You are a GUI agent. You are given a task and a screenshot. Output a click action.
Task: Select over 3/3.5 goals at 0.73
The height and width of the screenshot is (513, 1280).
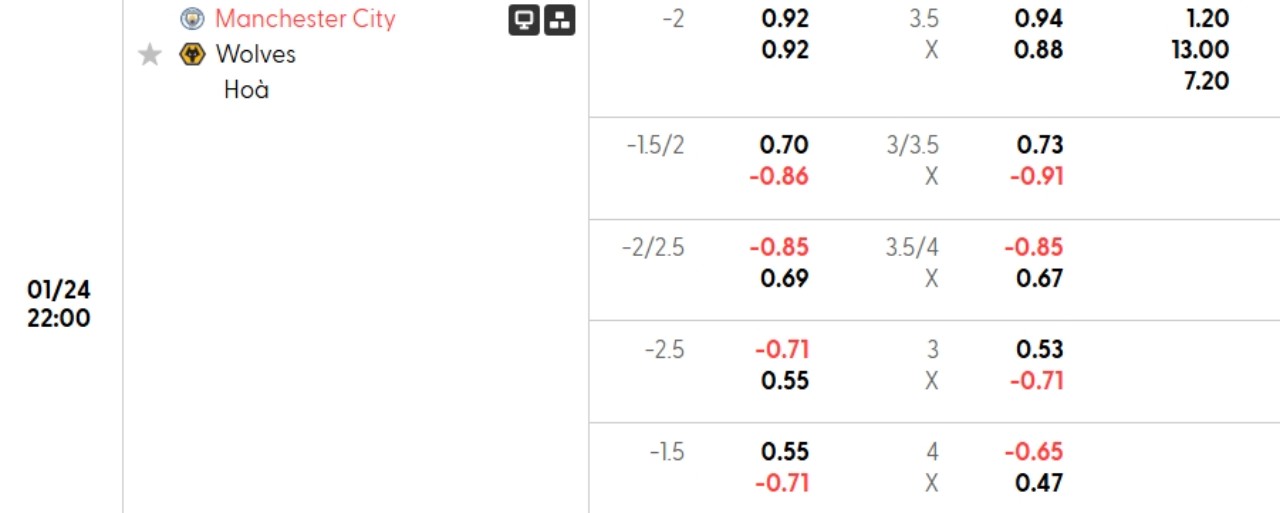click(1039, 145)
